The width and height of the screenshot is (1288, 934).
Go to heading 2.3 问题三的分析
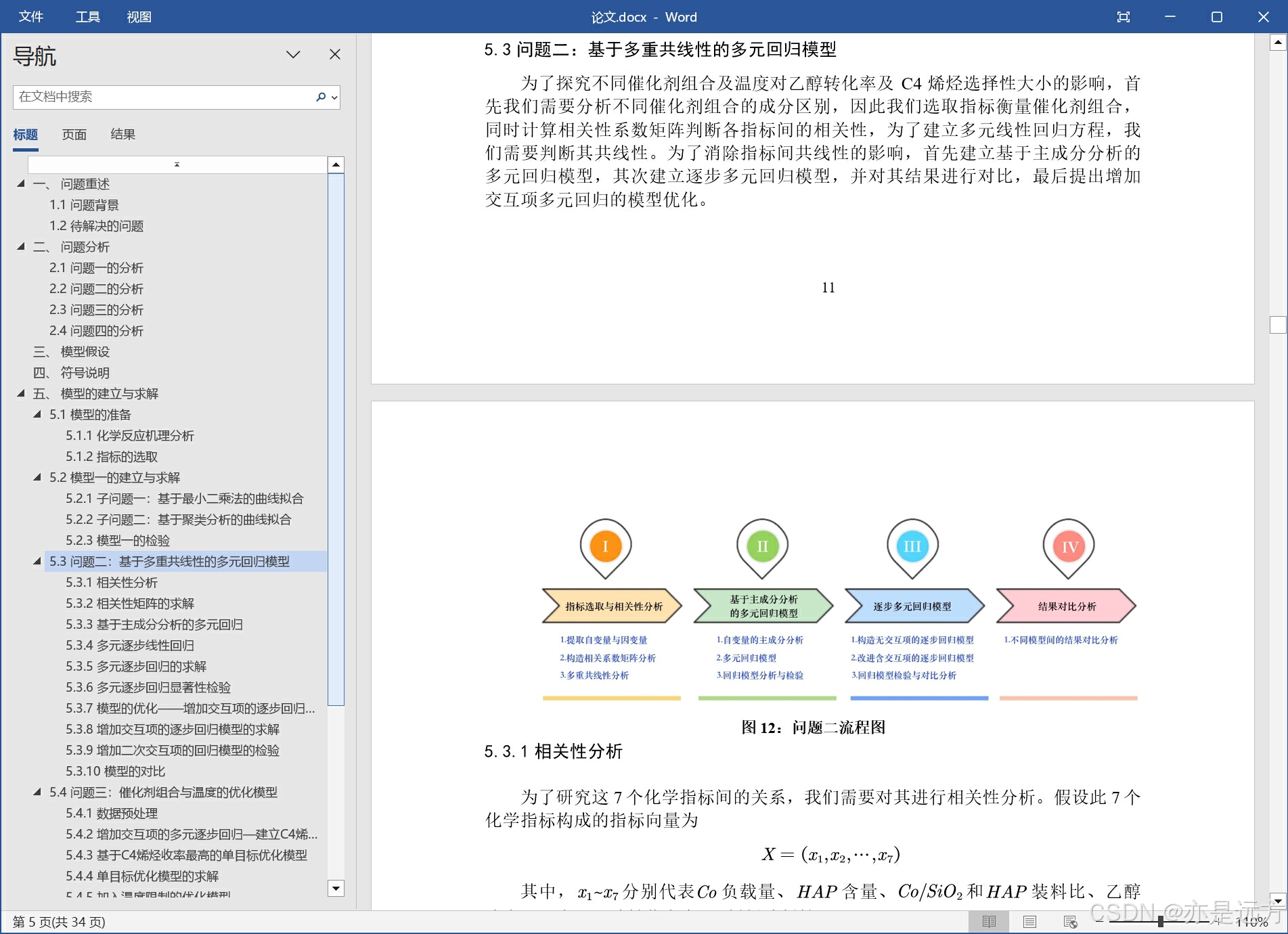pos(96,309)
